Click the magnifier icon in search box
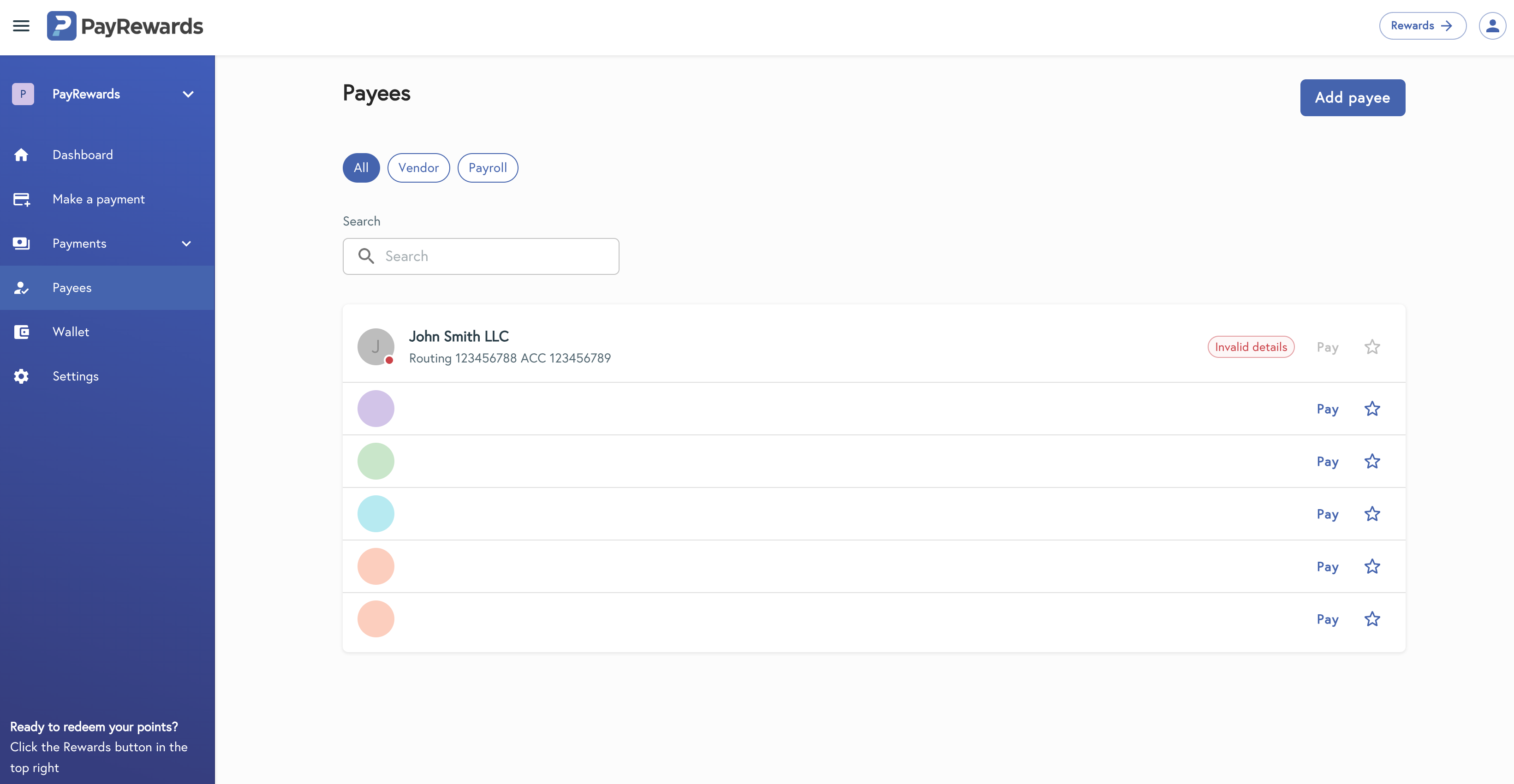Viewport: 1514px width, 784px height. (x=366, y=256)
